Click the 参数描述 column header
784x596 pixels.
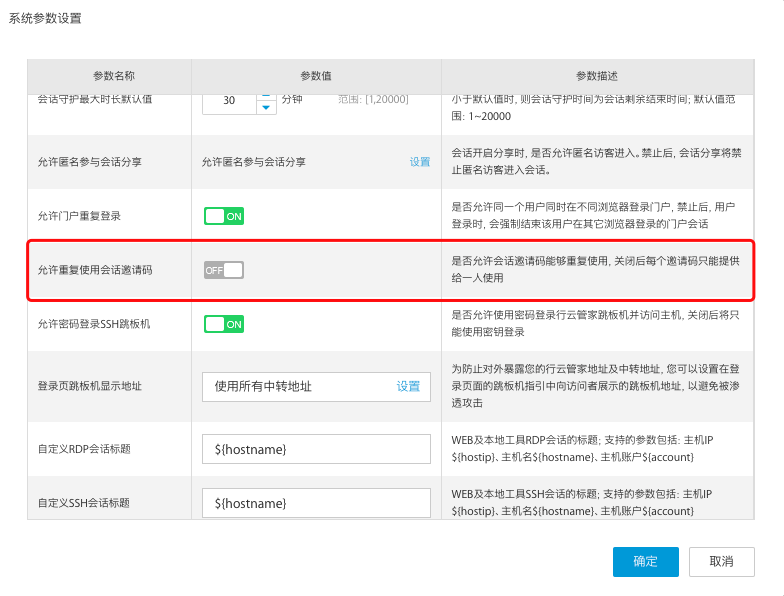(597, 76)
